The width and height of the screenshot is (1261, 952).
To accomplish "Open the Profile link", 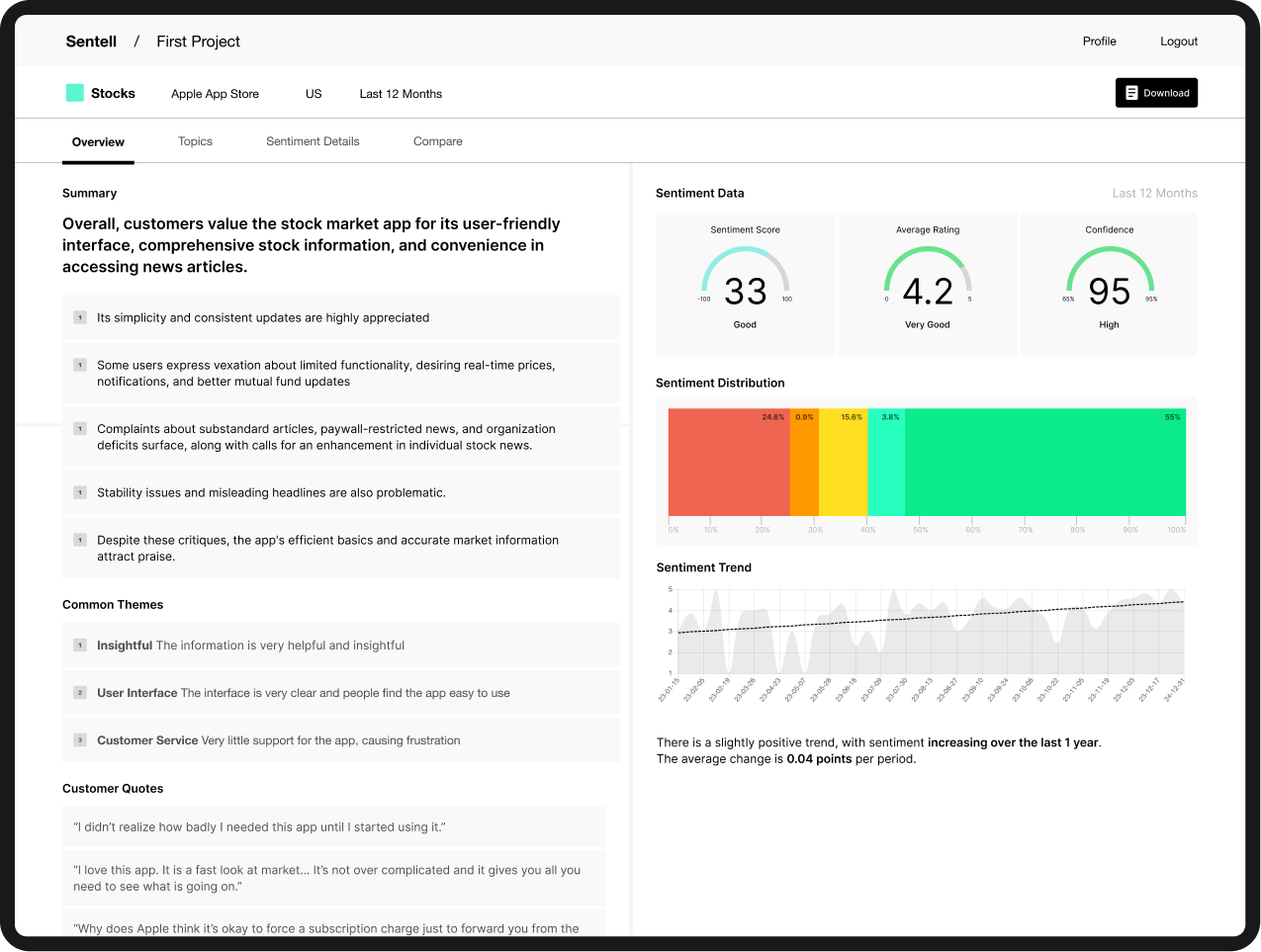I will click(x=1099, y=42).
